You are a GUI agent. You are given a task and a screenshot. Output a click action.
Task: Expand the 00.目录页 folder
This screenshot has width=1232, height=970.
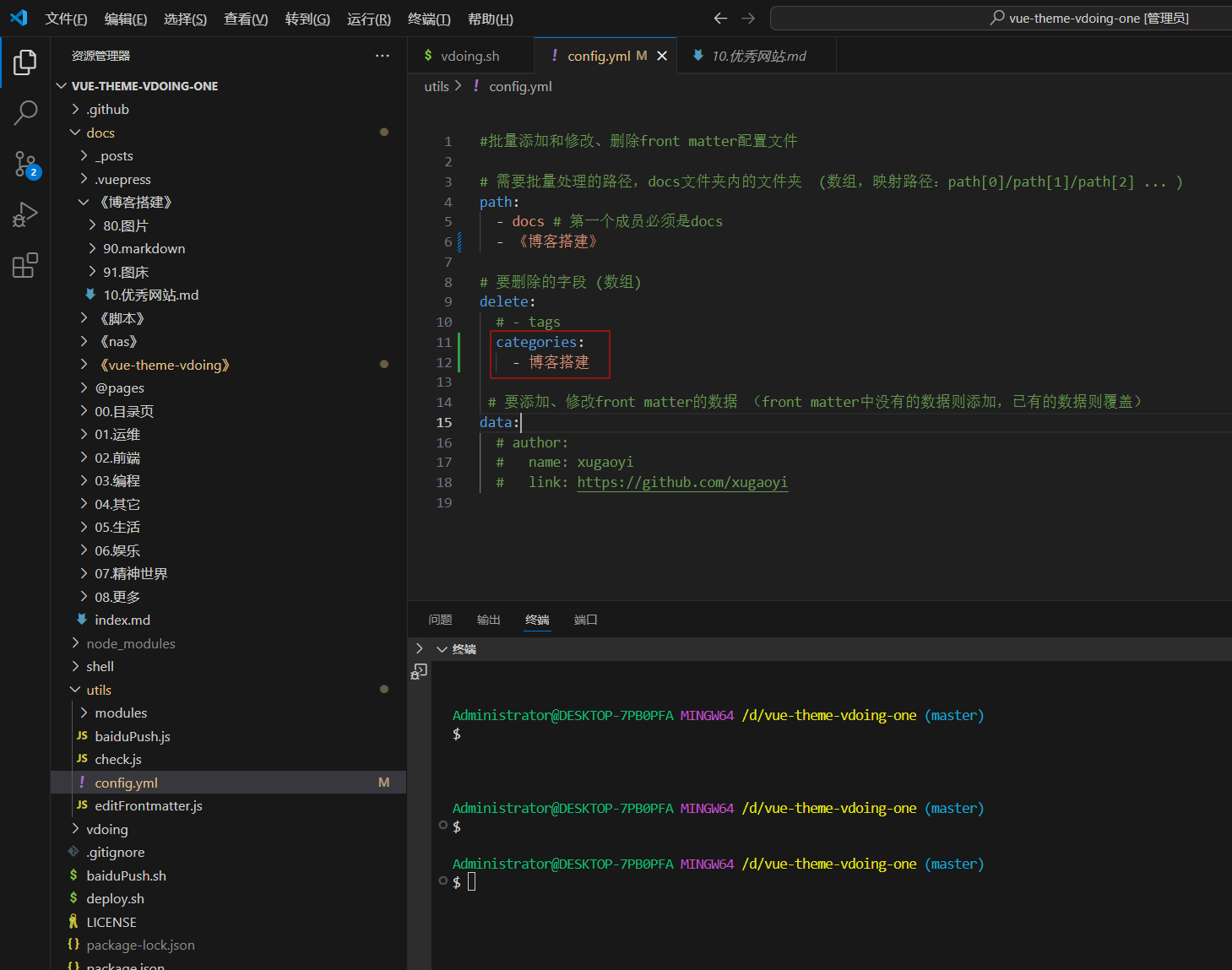pos(228,411)
